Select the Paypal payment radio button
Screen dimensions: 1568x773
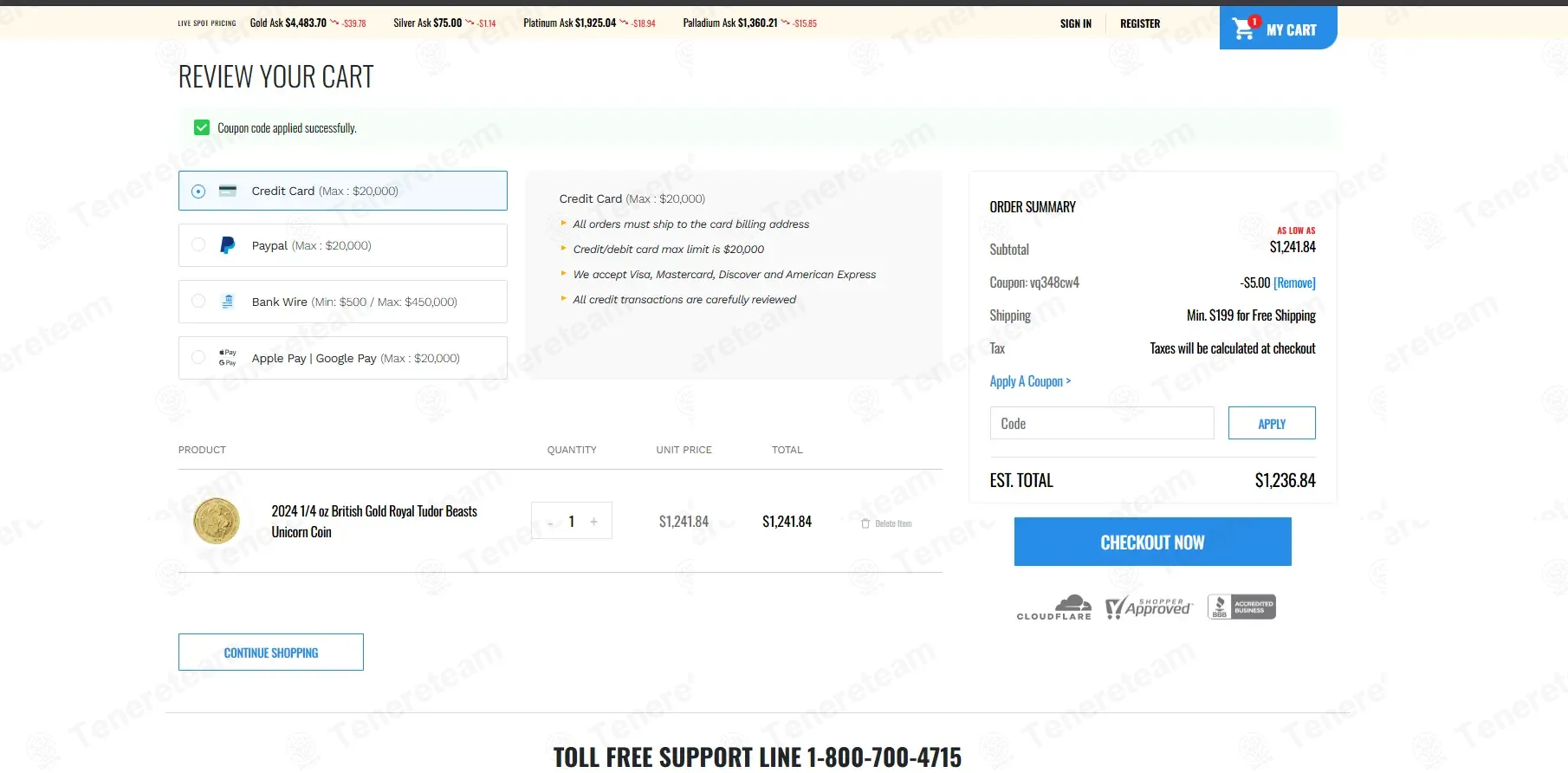coord(198,245)
